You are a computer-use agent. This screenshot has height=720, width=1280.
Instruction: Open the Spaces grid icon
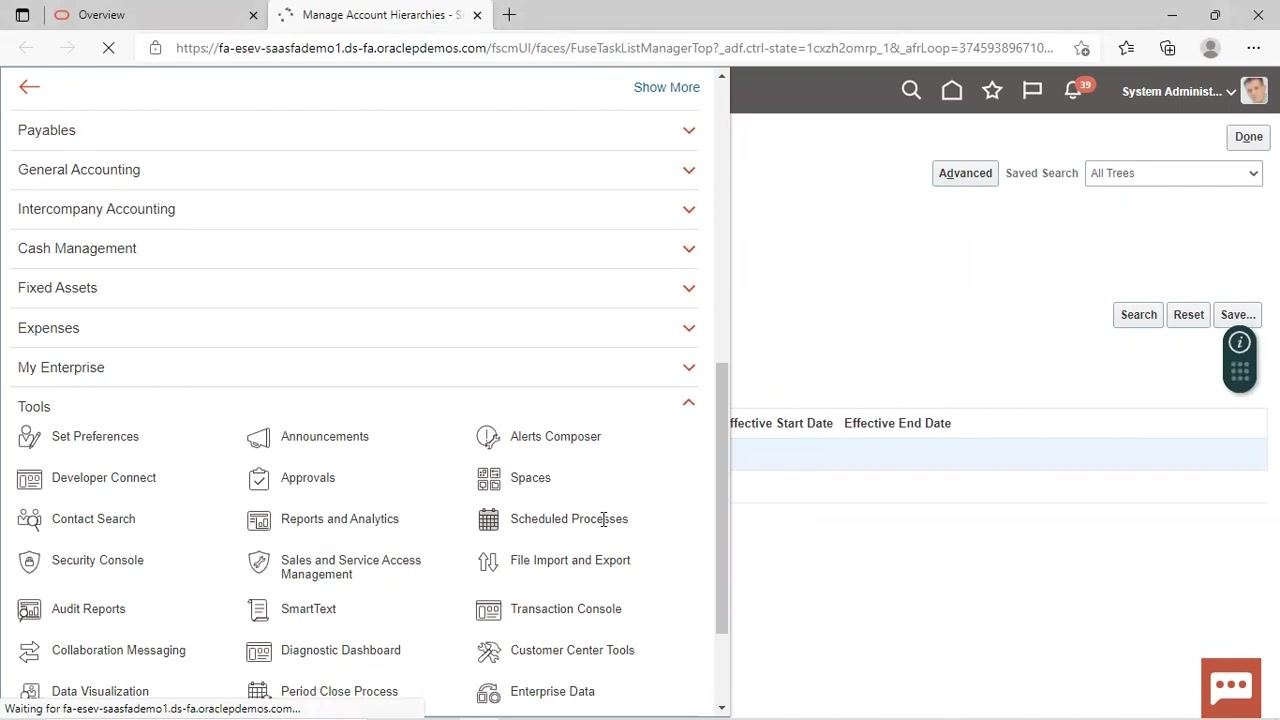click(488, 478)
